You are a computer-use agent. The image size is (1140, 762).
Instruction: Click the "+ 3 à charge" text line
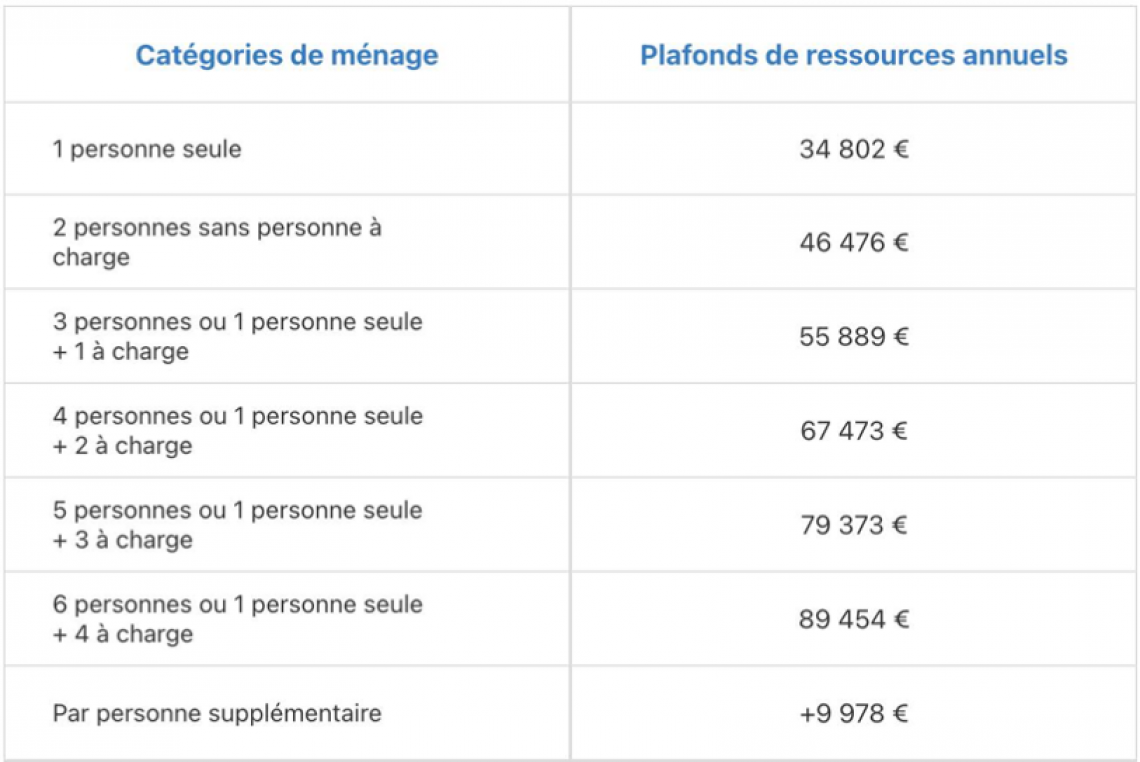click(122, 540)
